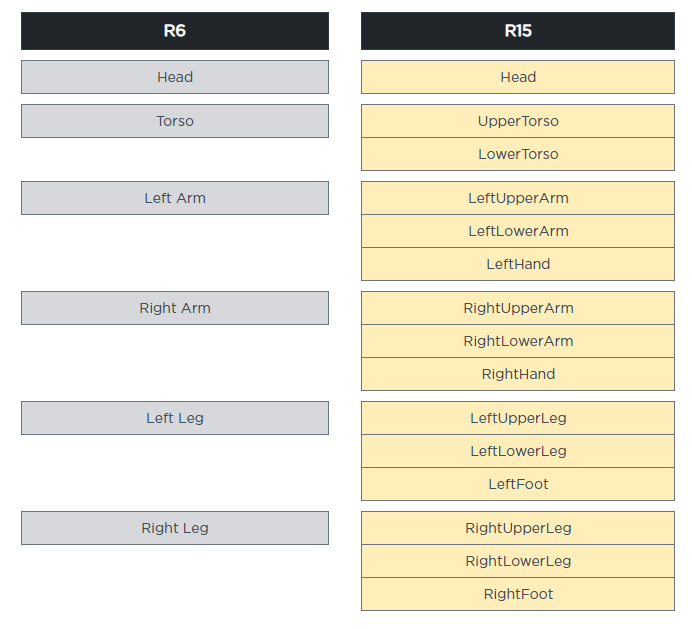This screenshot has height=629, width=692.
Task: Click the R15 column header
Action: coord(518,31)
